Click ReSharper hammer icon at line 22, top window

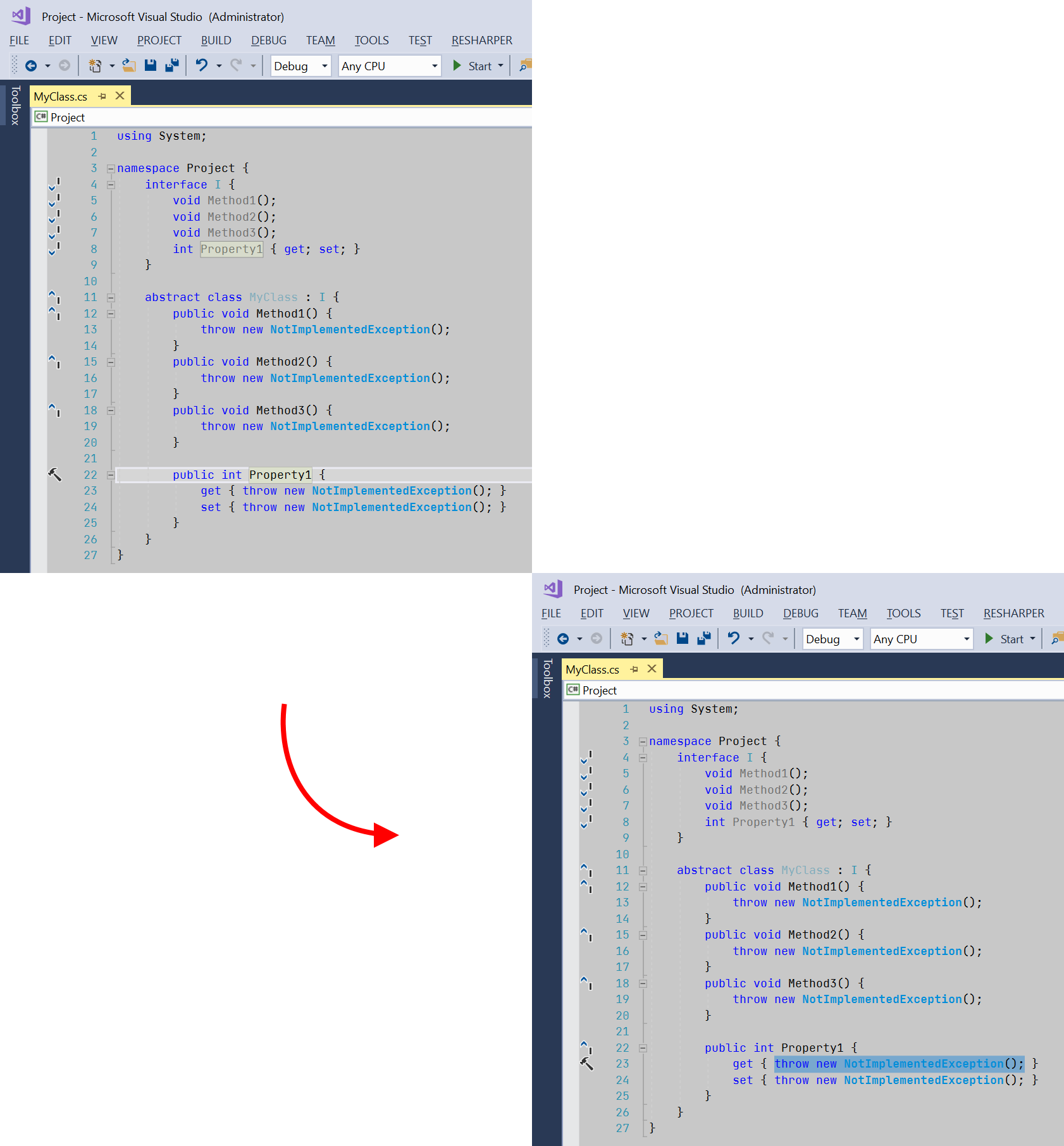[55, 474]
